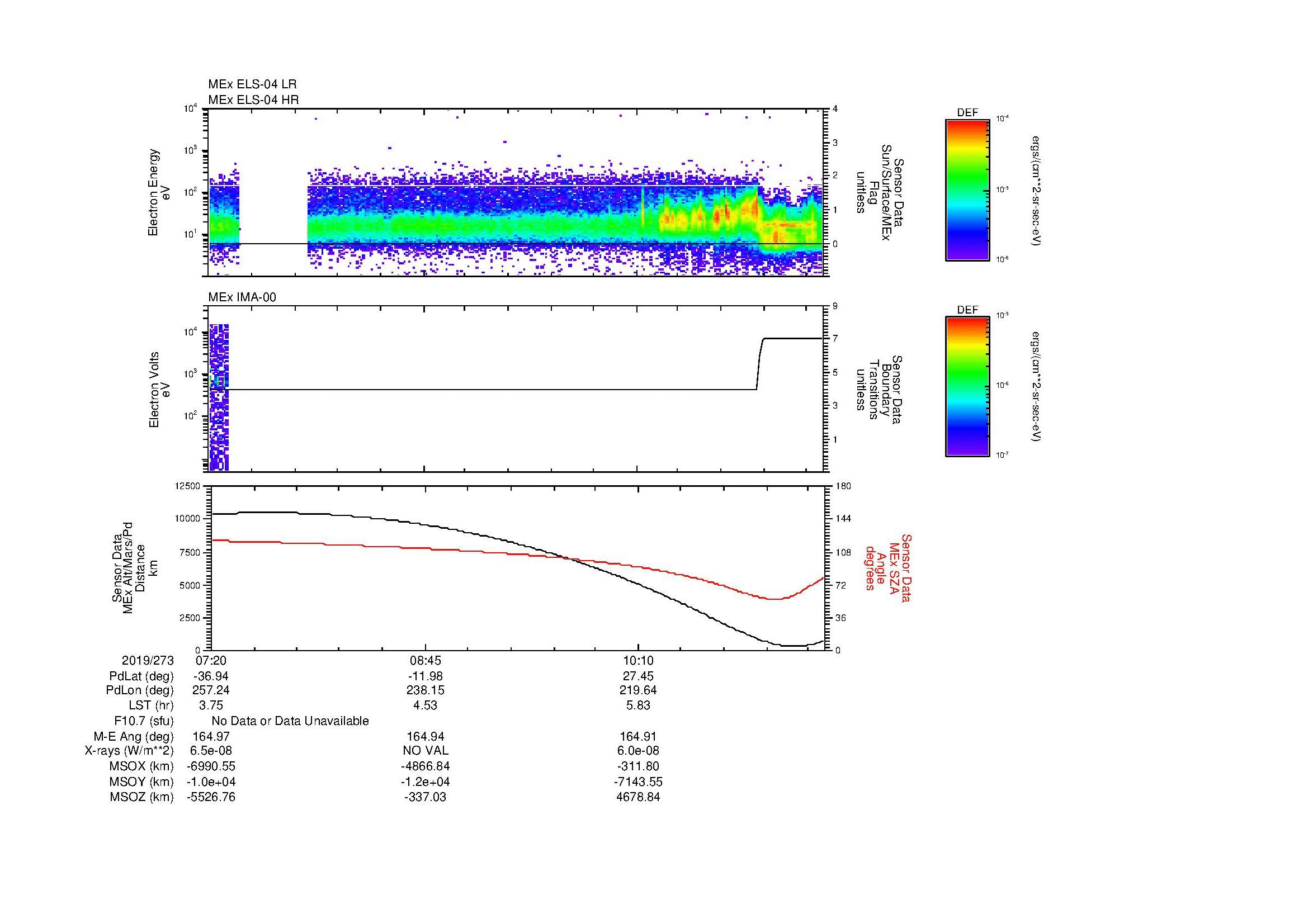Click the 'MEx ELS-04 LR' panel title
Image resolution: width=1308 pixels, height=924 pixels.
(x=252, y=84)
